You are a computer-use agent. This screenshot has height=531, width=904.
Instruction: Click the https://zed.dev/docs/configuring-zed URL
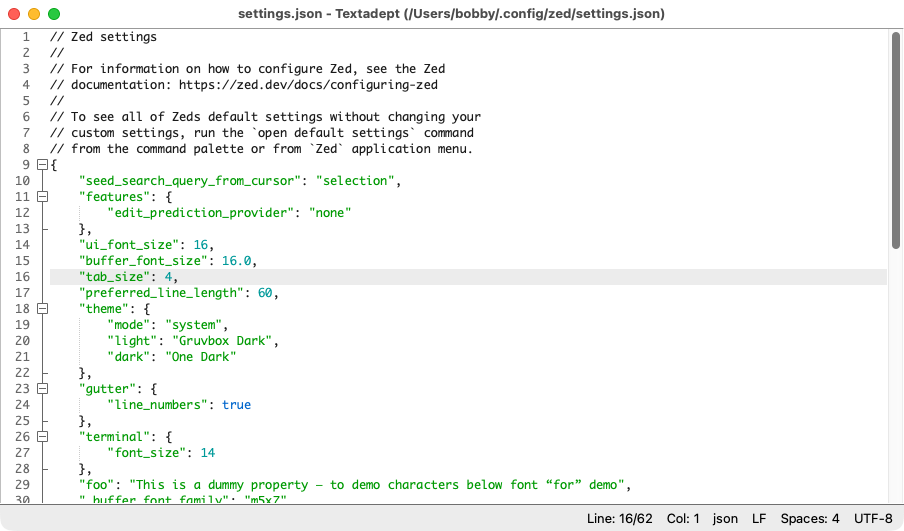[308, 85]
